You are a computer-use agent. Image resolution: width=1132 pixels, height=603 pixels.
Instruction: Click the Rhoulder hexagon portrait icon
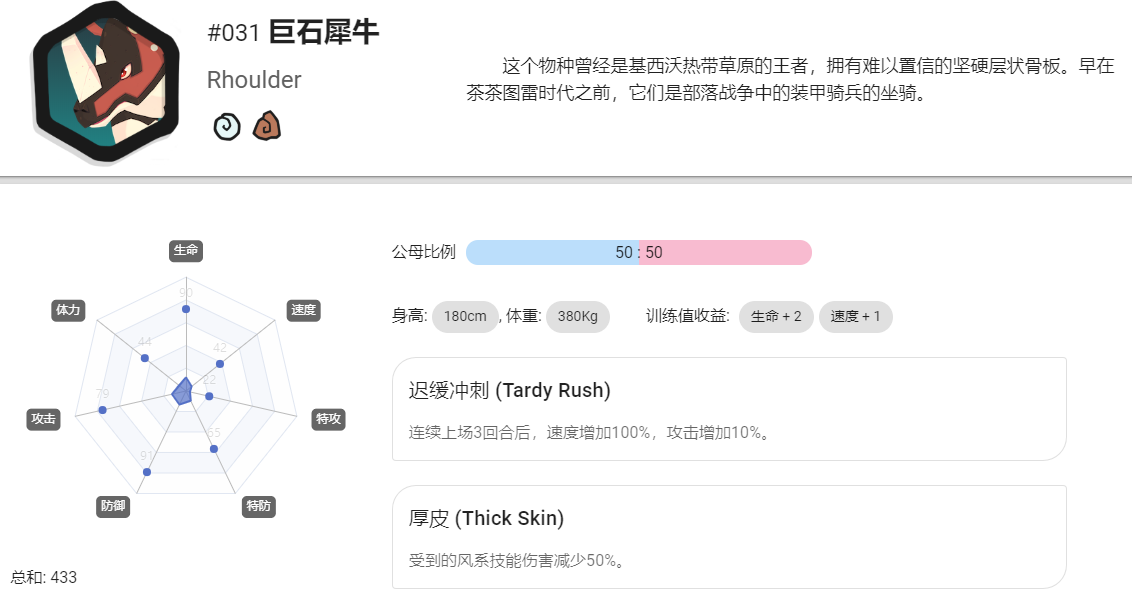tap(106, 82)
